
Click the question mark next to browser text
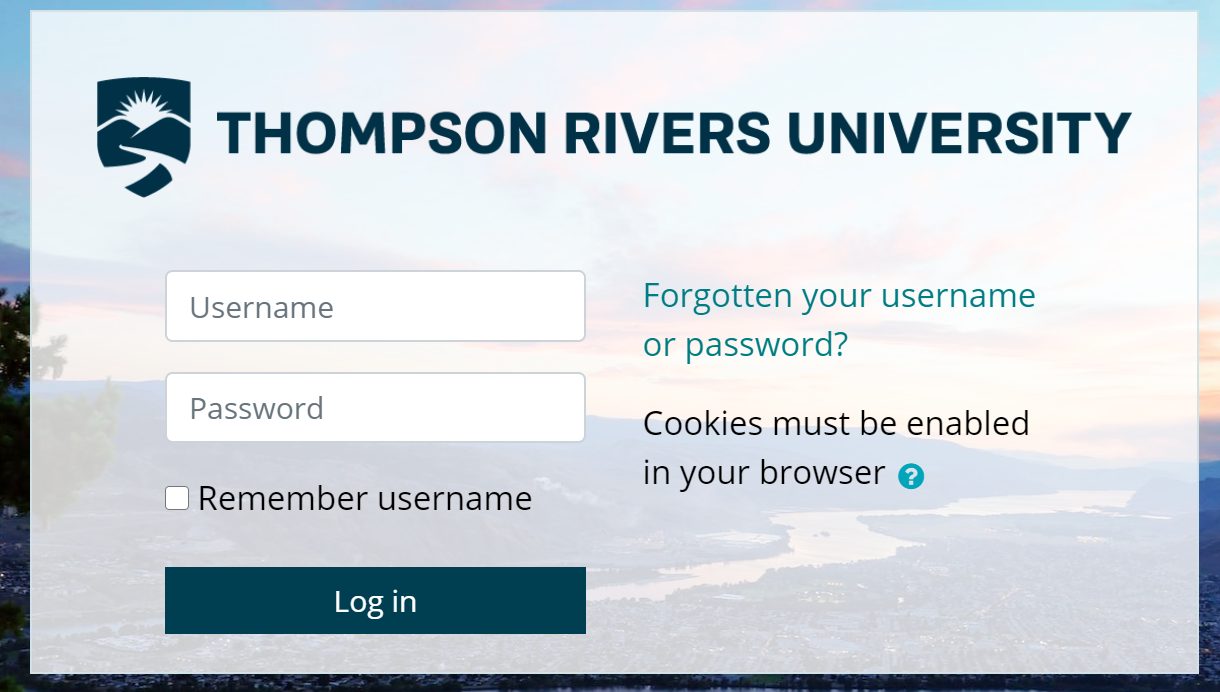click(913, 476)
